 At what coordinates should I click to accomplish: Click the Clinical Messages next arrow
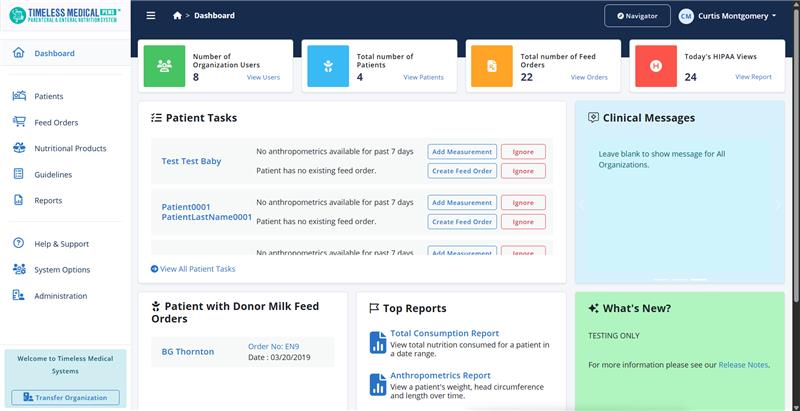click(x=778, y=206)
